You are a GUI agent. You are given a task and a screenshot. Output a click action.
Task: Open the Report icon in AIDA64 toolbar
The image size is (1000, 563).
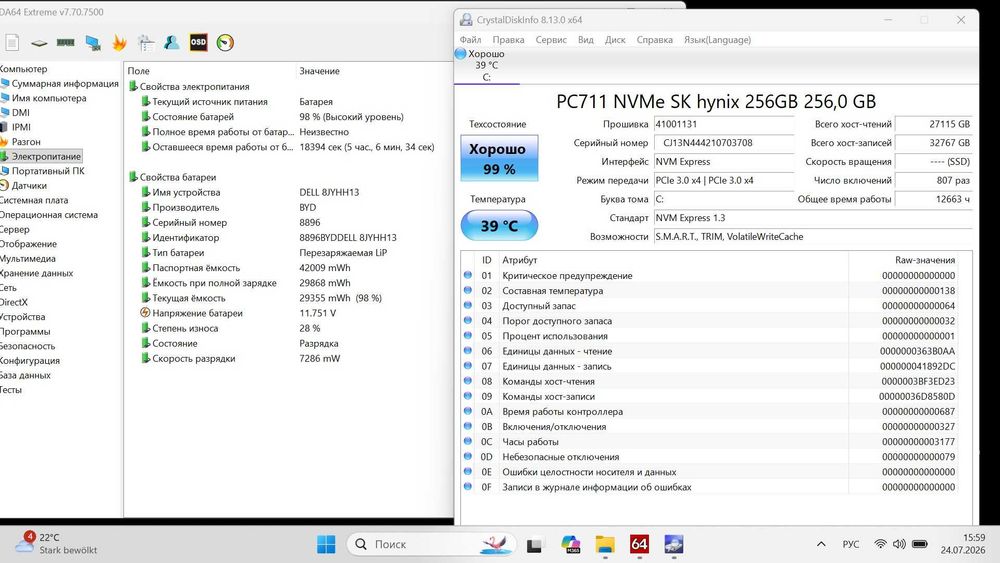pyautogui.click(x=12, y=43)
